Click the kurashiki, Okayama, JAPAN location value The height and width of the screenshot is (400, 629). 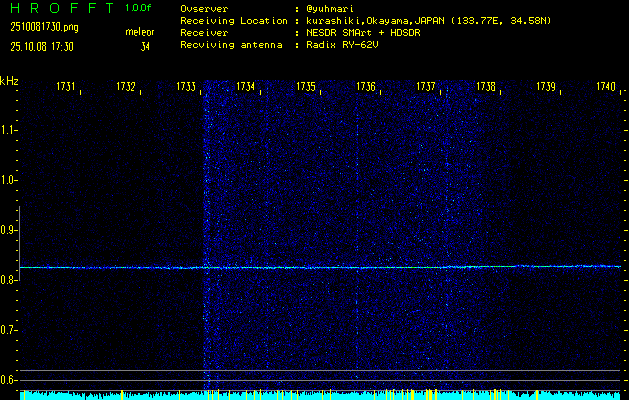click(x=428, y=21)
